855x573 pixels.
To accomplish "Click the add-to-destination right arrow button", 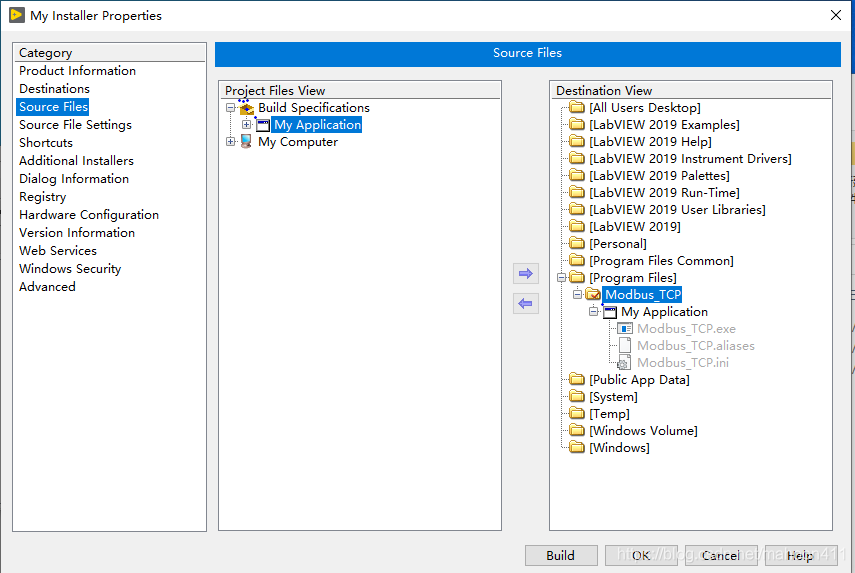I will pyautogui.click(x=526, y=274).
